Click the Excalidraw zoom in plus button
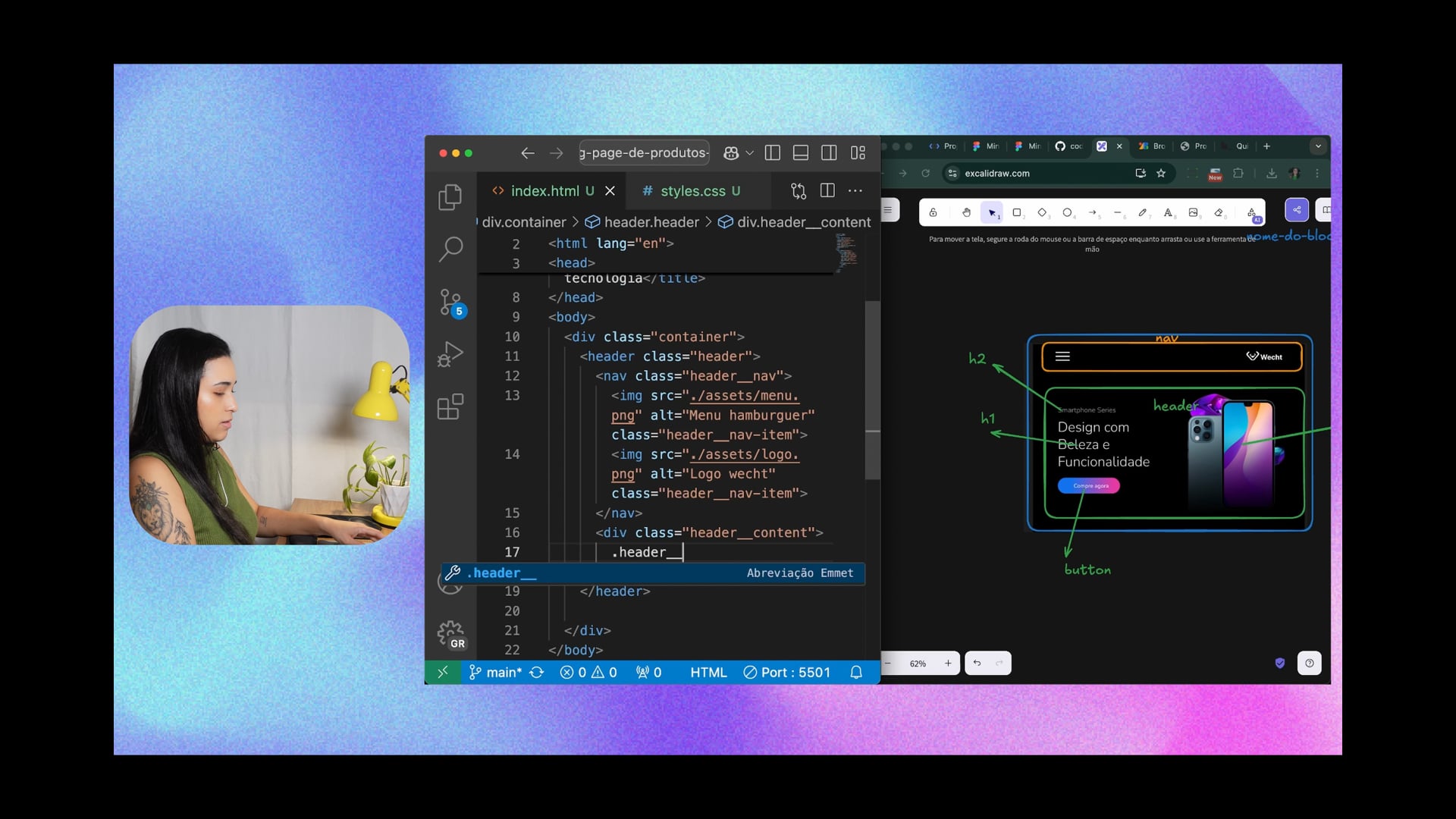This screenshot has width=1456, height=819. click(948, 664)
